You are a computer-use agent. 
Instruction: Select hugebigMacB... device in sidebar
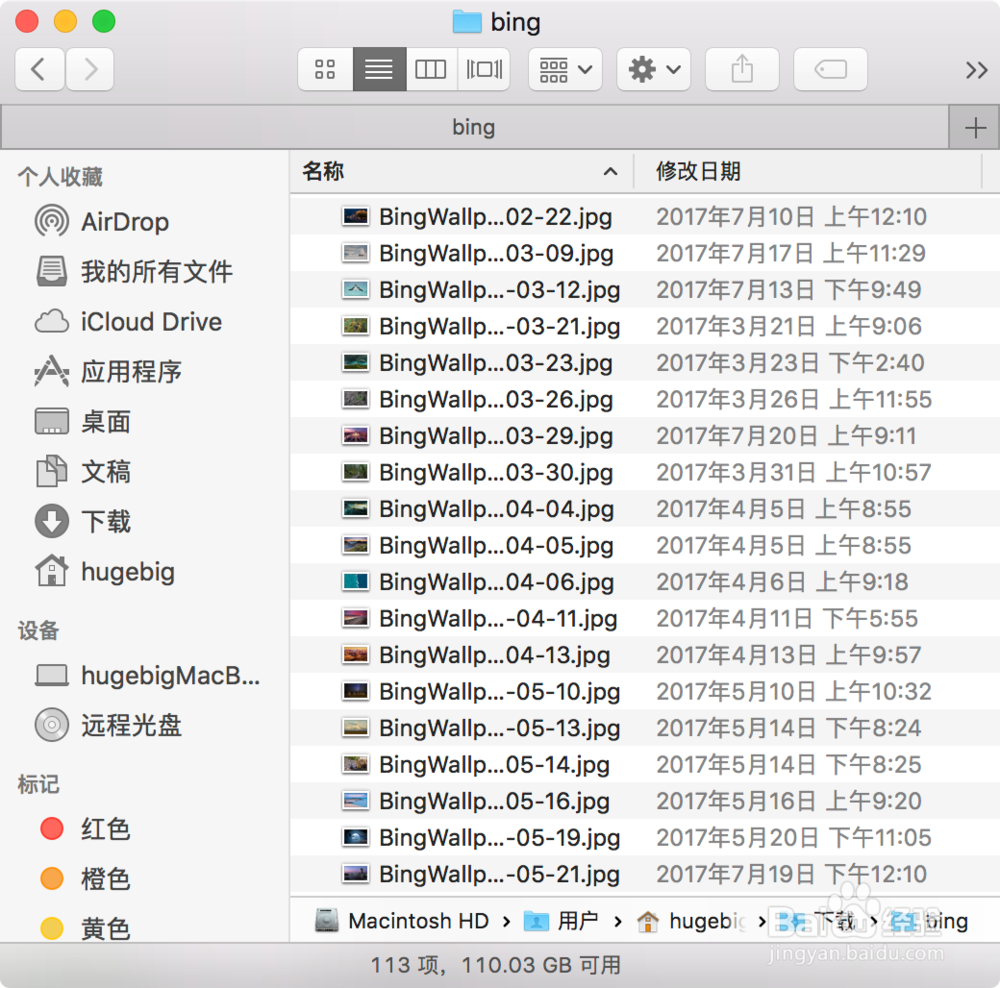pos(148,675)
